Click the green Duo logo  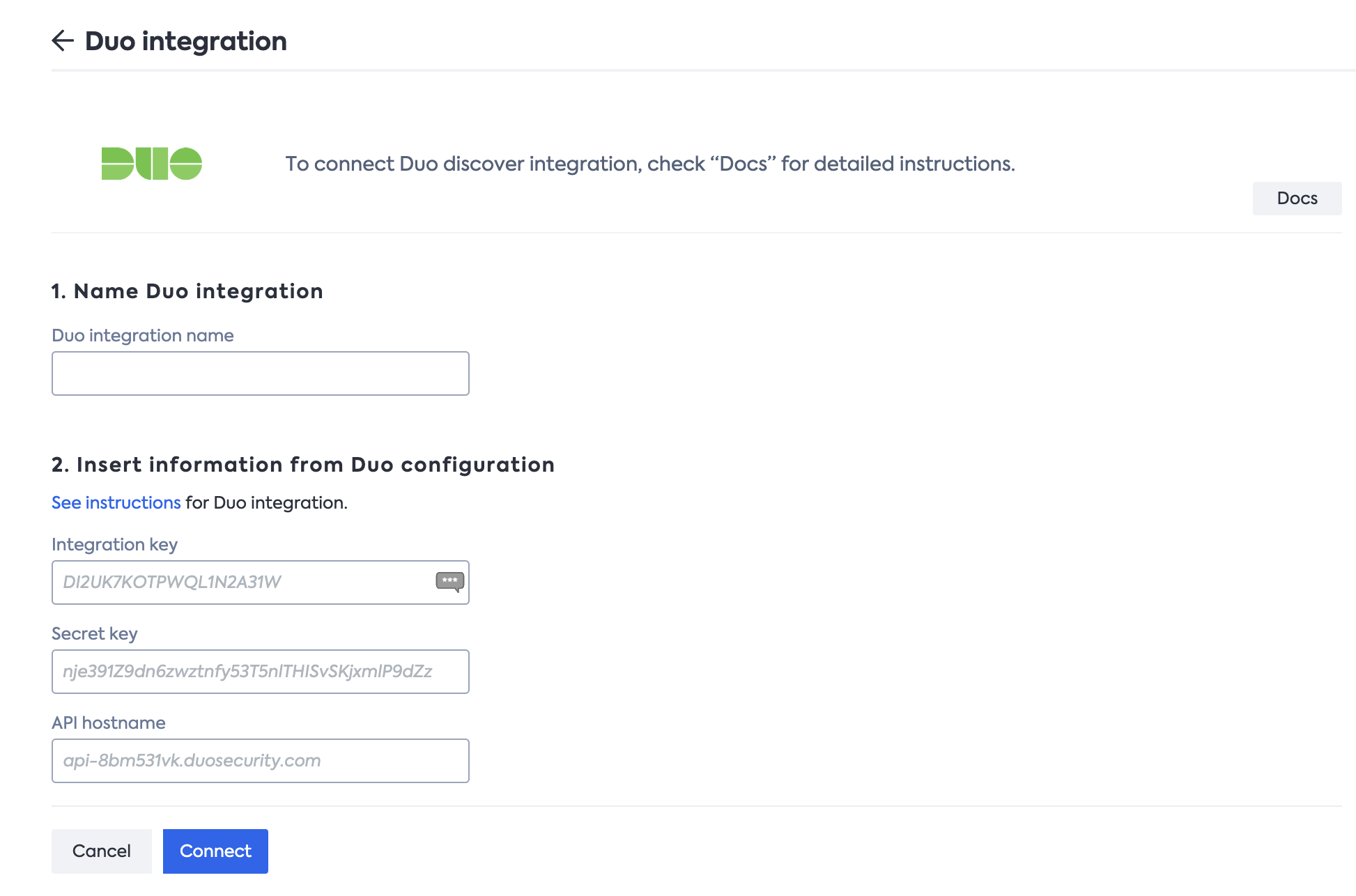(x=151, y=164)
